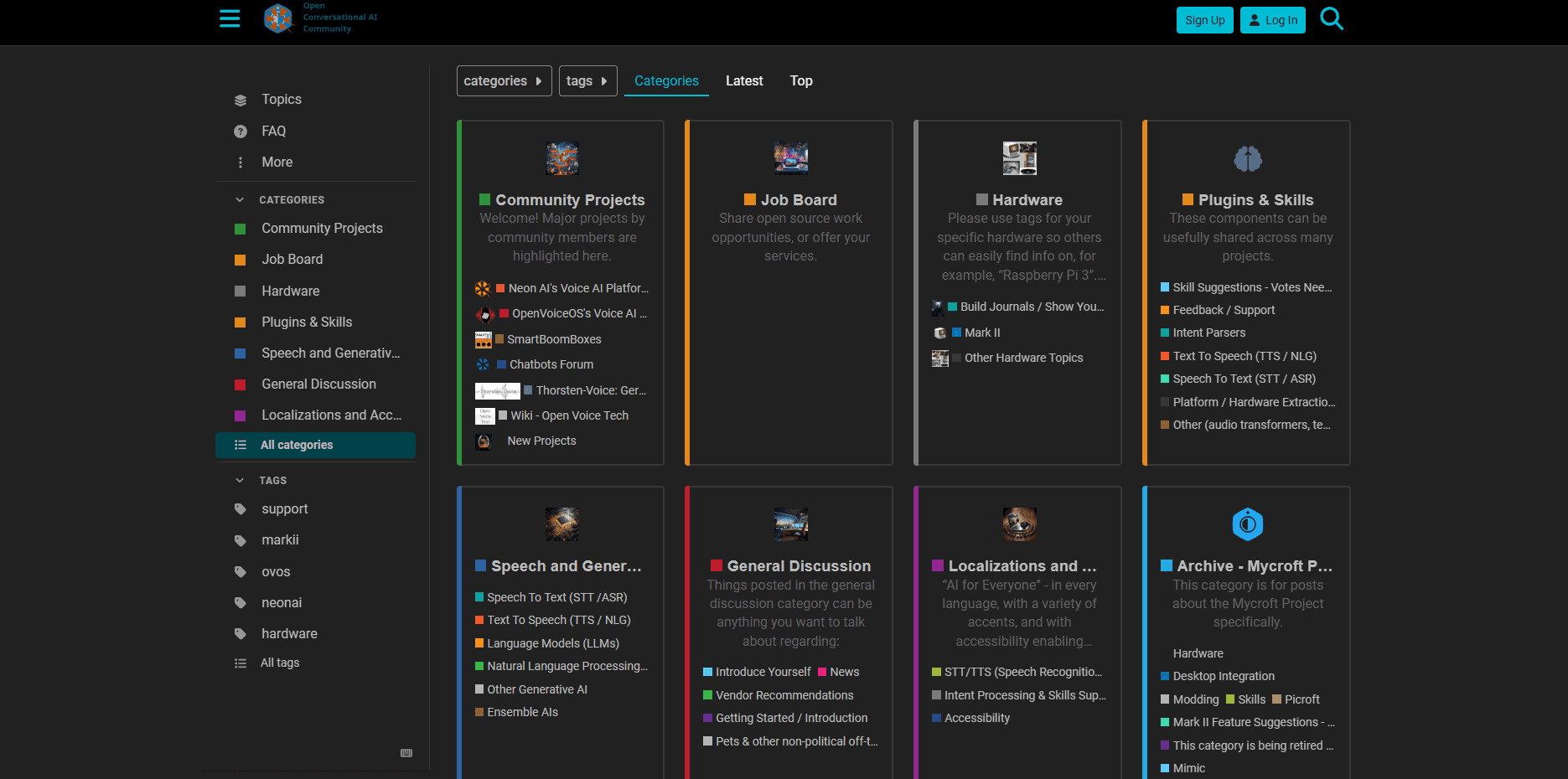
Task: Click the Mark II subcategory logo icon
Action: click(x=940, y=333)
